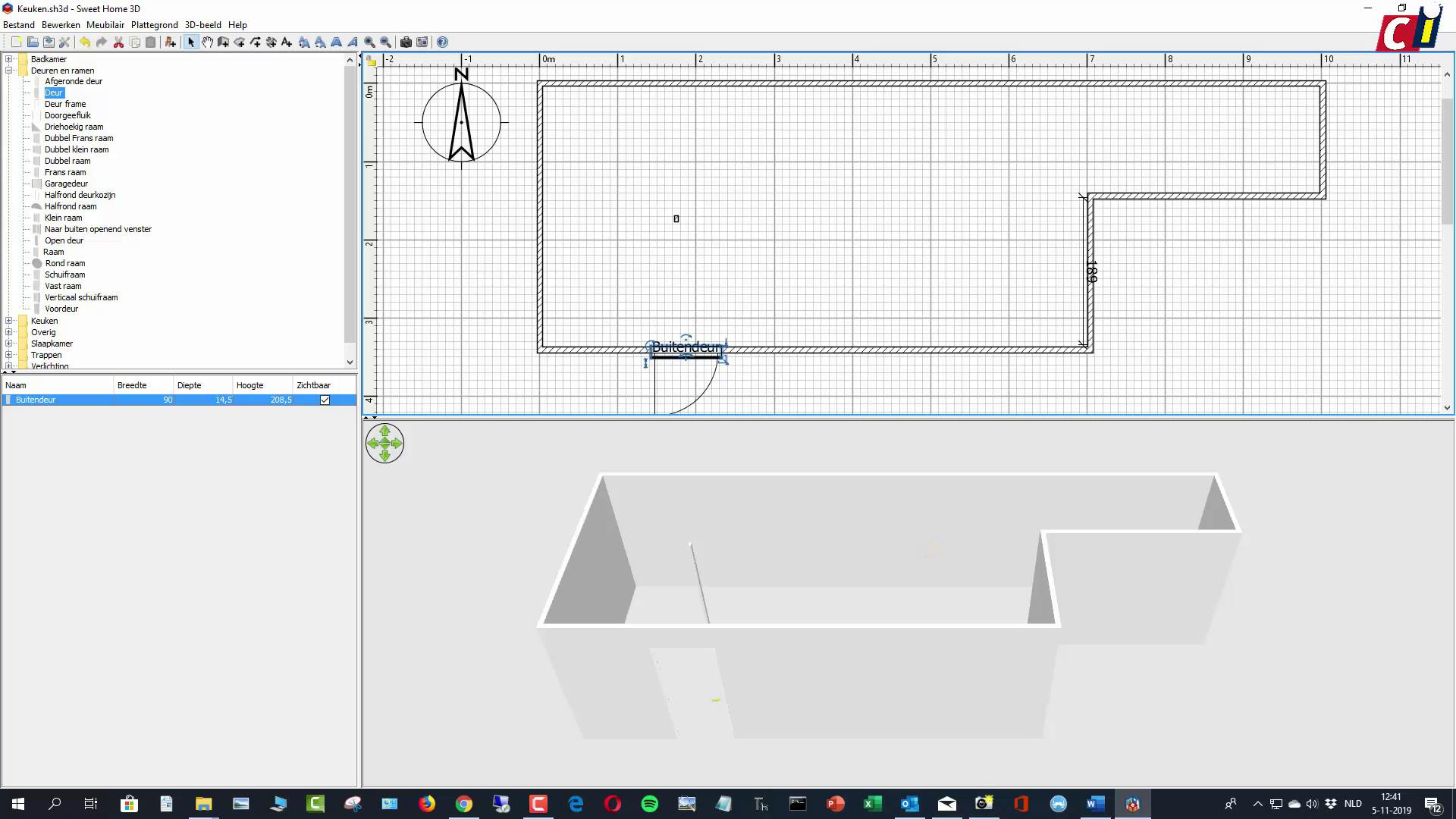Select the create dimensions tool
The height and width of the screenshot is (819, 1456).
[x=271, y=42]
